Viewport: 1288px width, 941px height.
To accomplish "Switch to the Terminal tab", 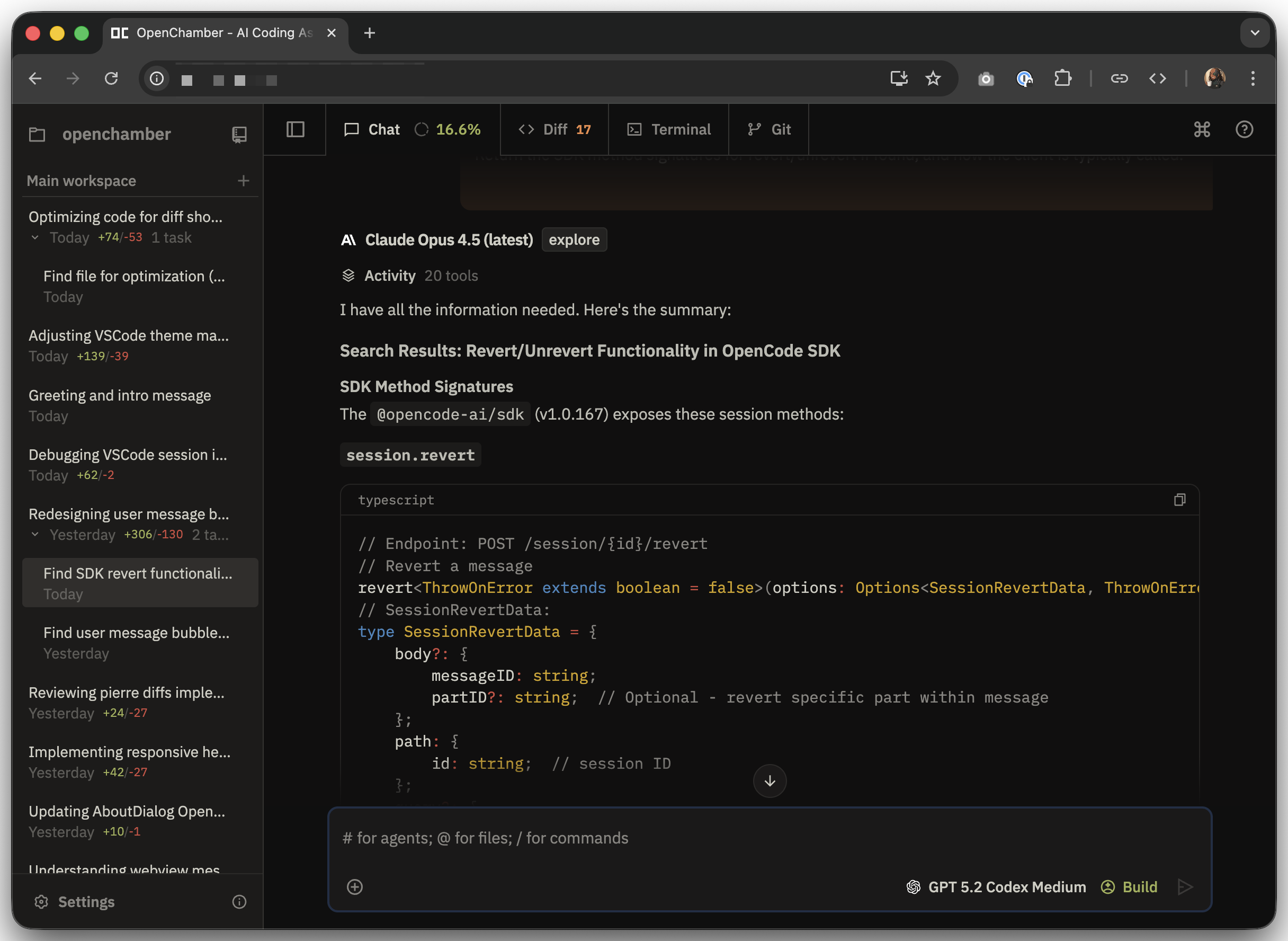I will 669,129.
